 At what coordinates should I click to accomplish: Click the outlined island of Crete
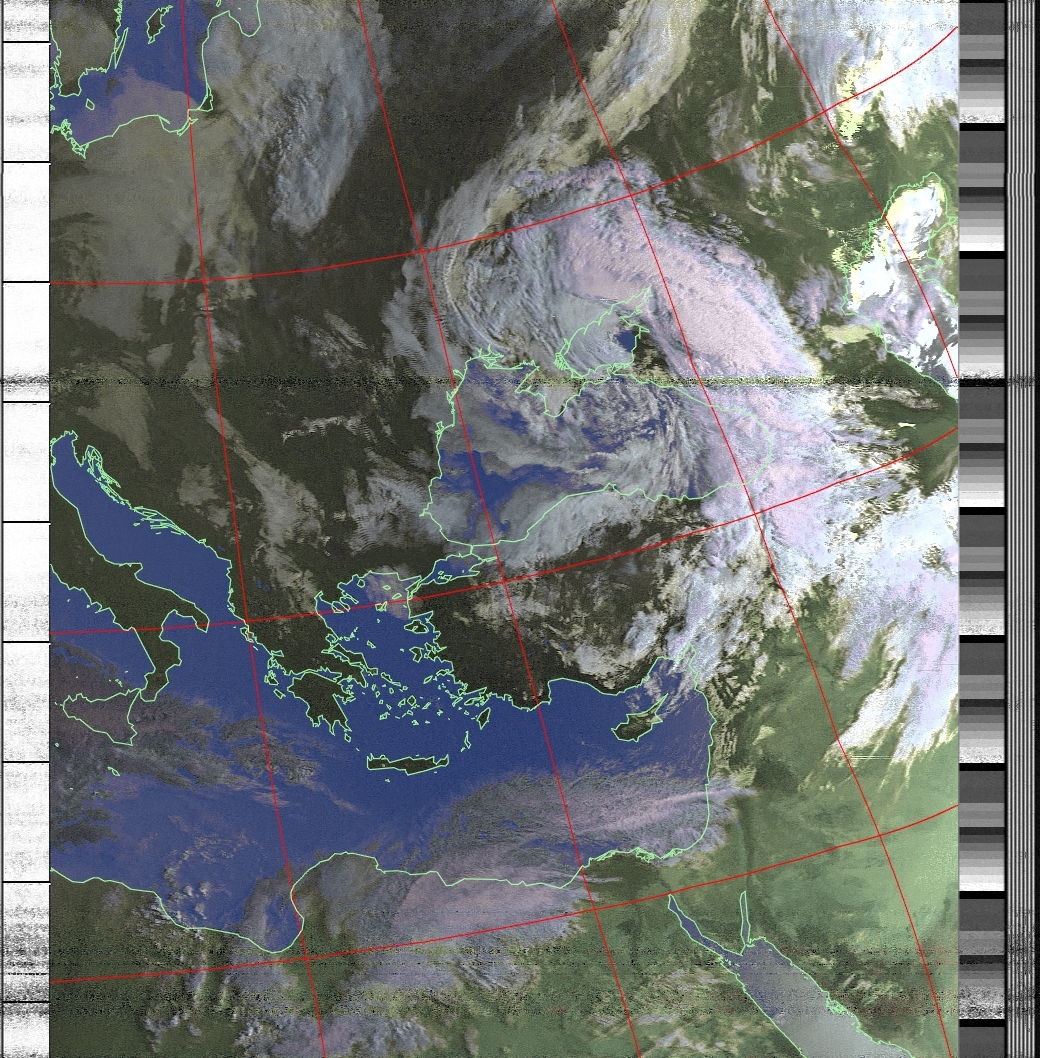(x=408, y=763)
